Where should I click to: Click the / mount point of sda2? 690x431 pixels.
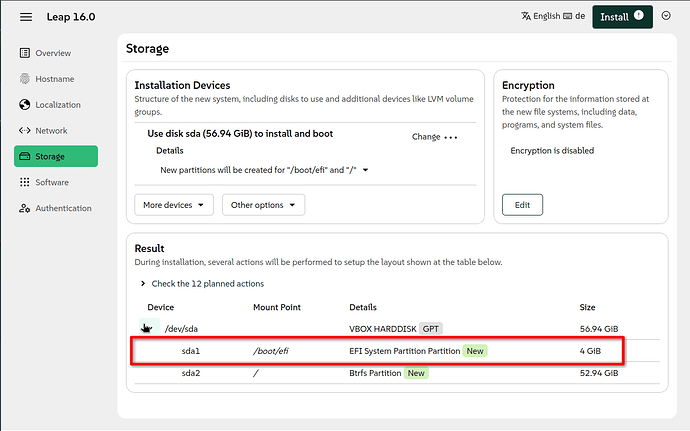pyautogui.click(x=256, y=373)
